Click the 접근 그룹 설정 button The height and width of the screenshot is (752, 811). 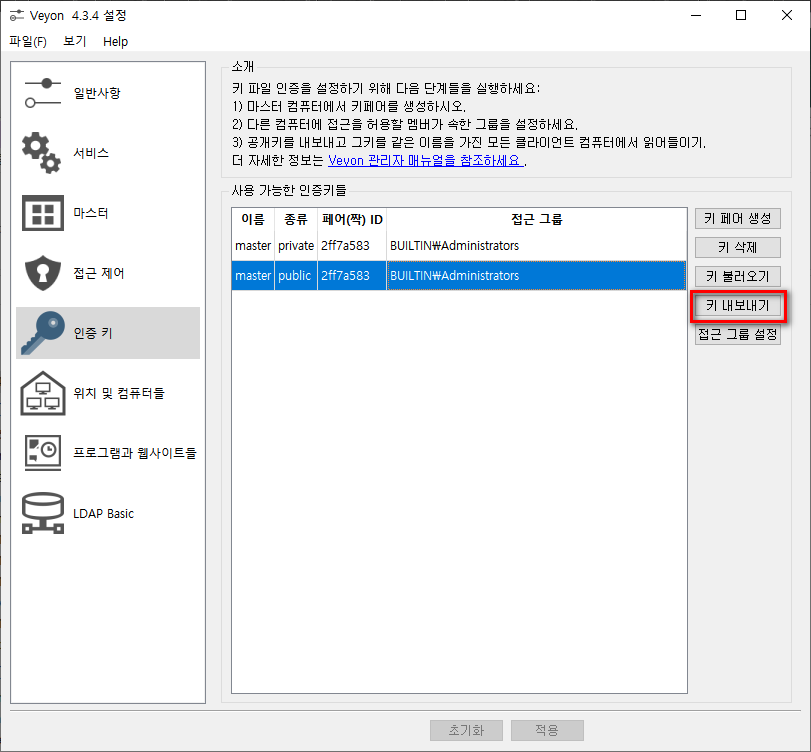click(x=738, y=335)
